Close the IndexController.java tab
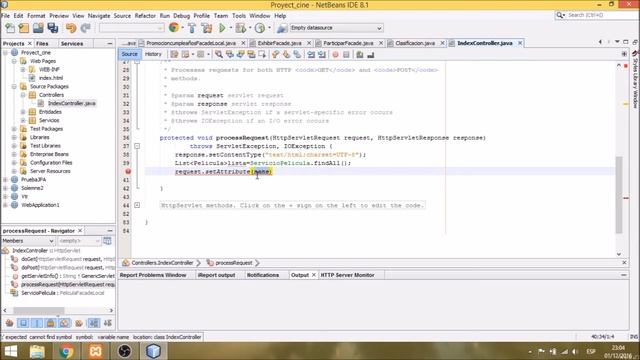 pyautogui.click(x=520, y=43)
